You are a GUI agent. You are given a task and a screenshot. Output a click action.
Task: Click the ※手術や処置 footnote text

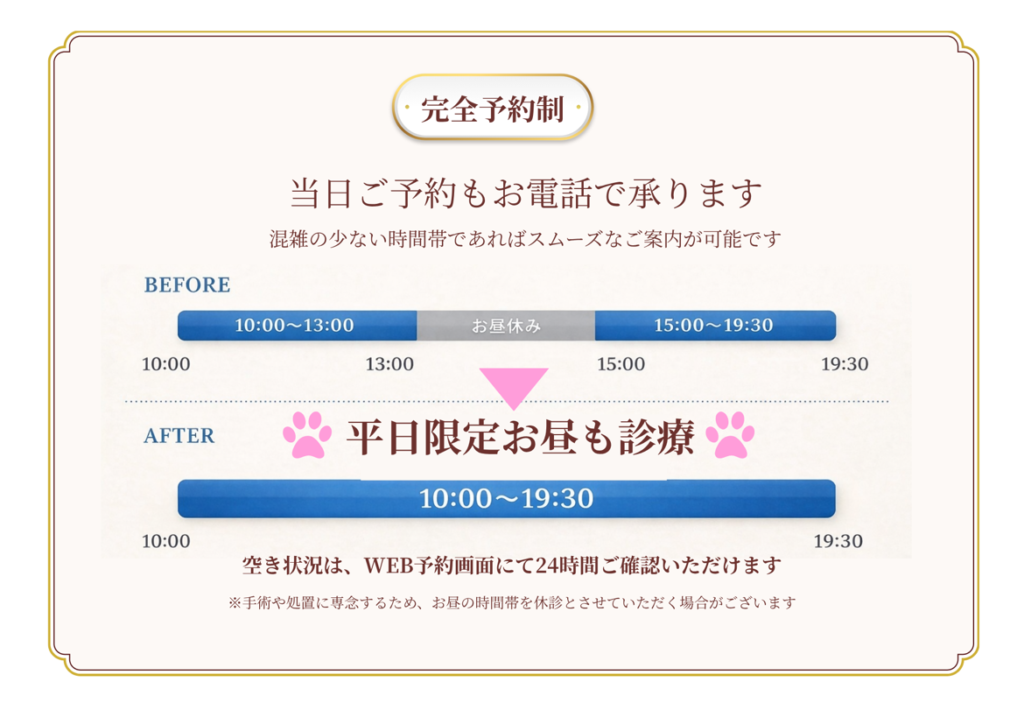pos(511,603)
